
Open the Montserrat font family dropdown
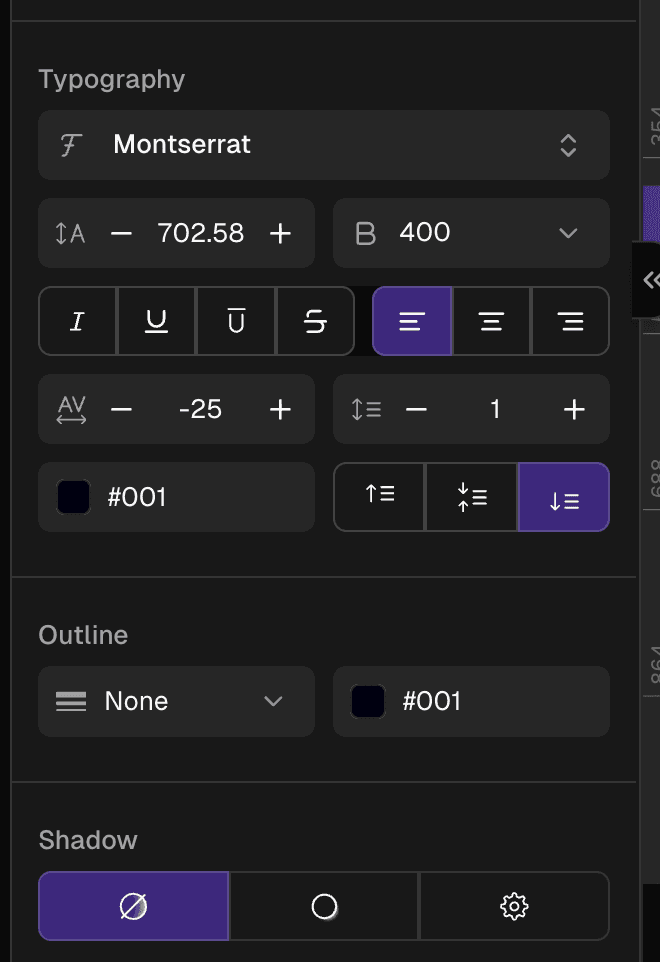323,145
